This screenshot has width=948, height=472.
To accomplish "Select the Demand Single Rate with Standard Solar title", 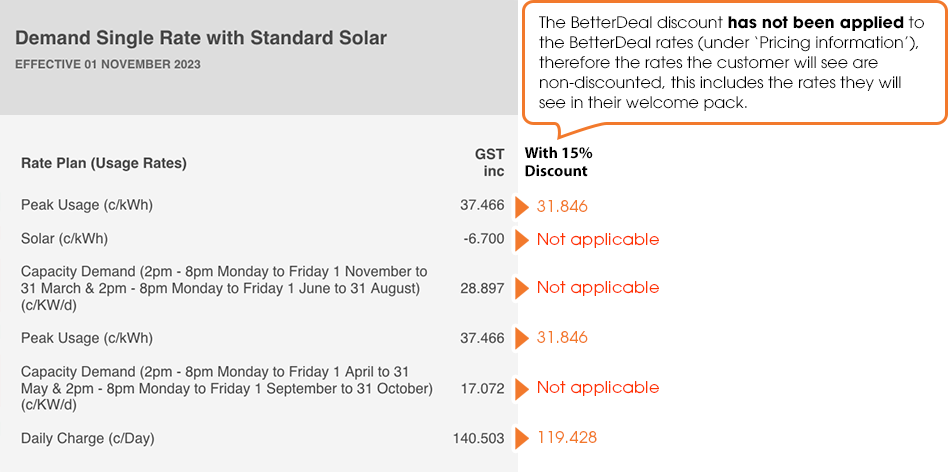I will (x=201, y=38).
